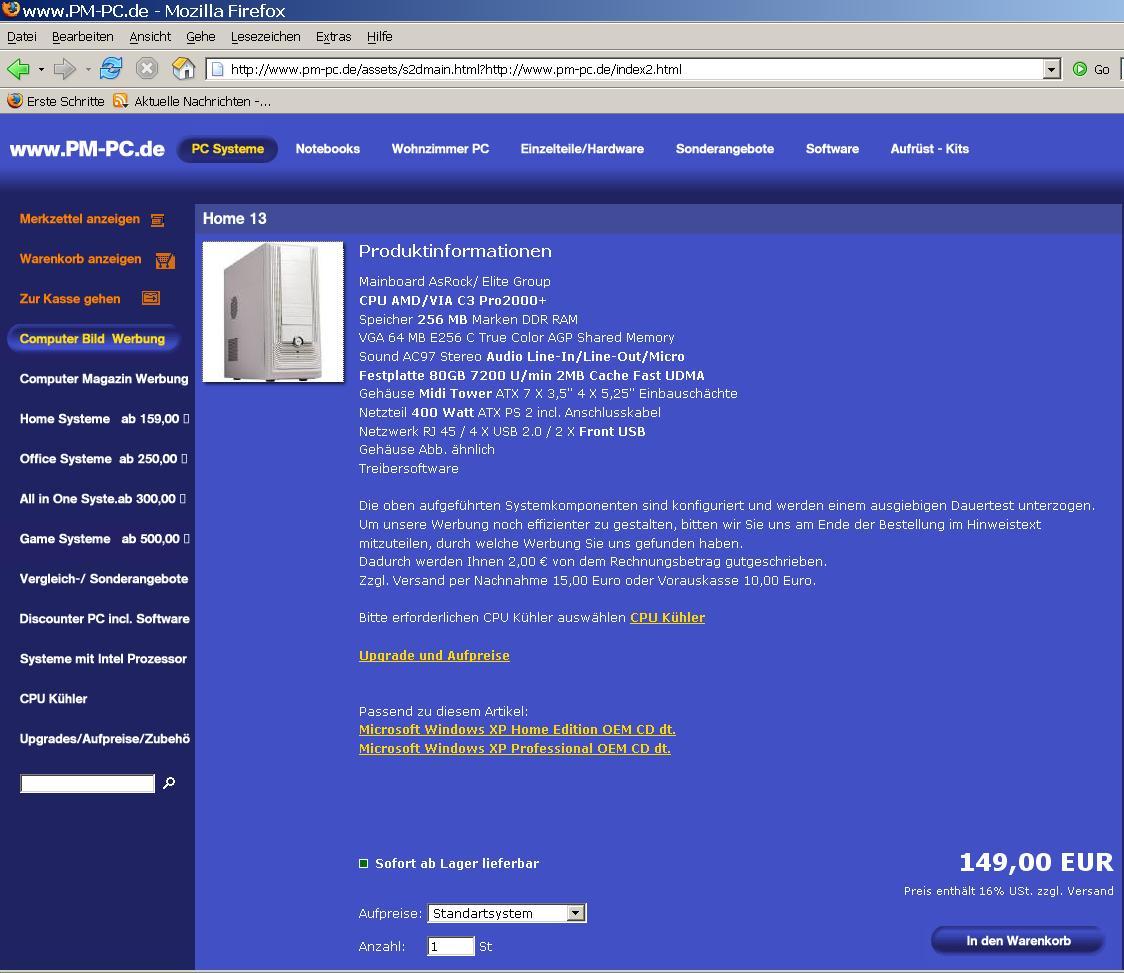This screenshot has height=973, width=1124.
Task: Click the www.PM-PC.de site logo
Action: click(87, 149)
